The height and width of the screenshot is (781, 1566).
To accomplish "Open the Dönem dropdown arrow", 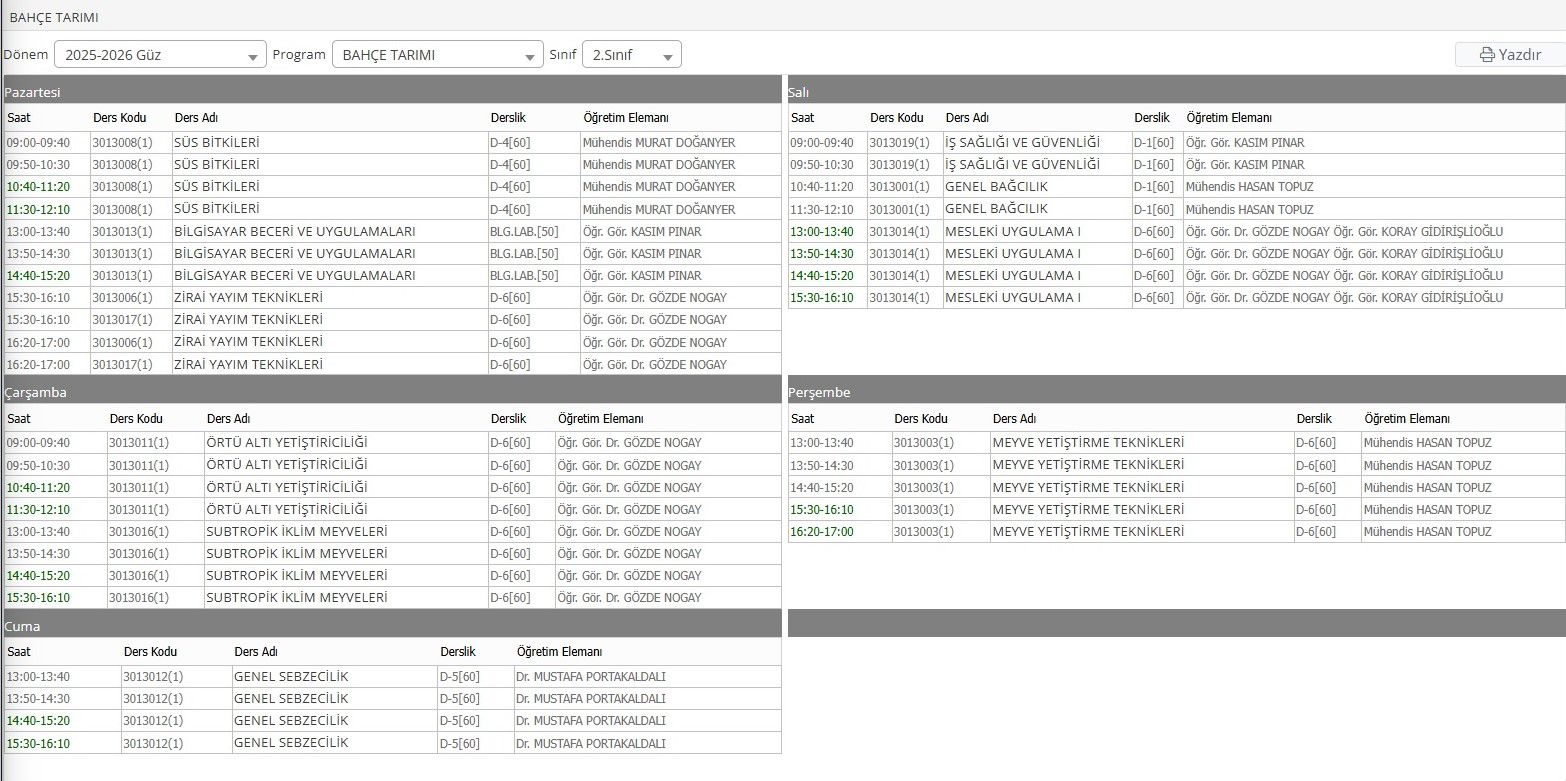I will [x=254, y=57].
